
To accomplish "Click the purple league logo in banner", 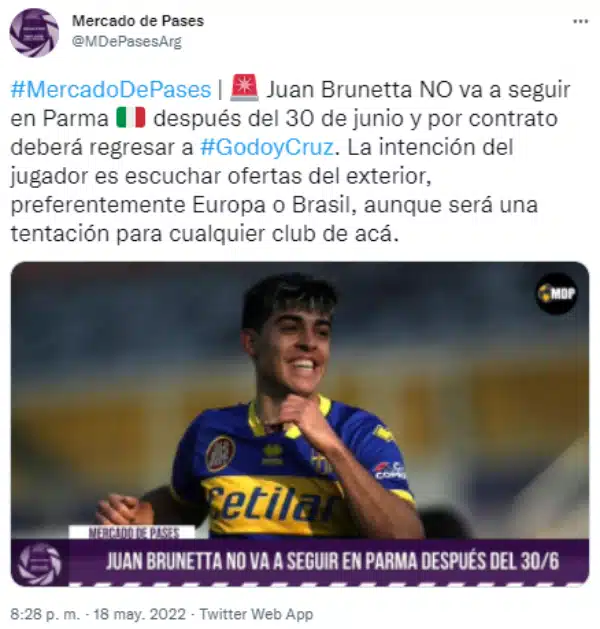I will point(40,561).
